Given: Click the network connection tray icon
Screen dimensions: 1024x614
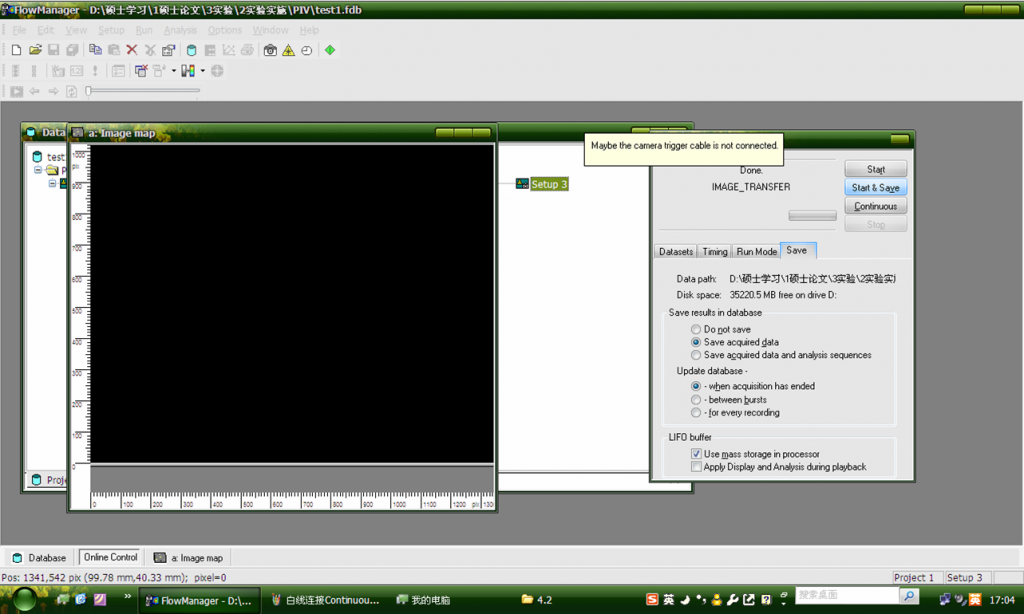Looking at the screenshot, I should 944,599.
